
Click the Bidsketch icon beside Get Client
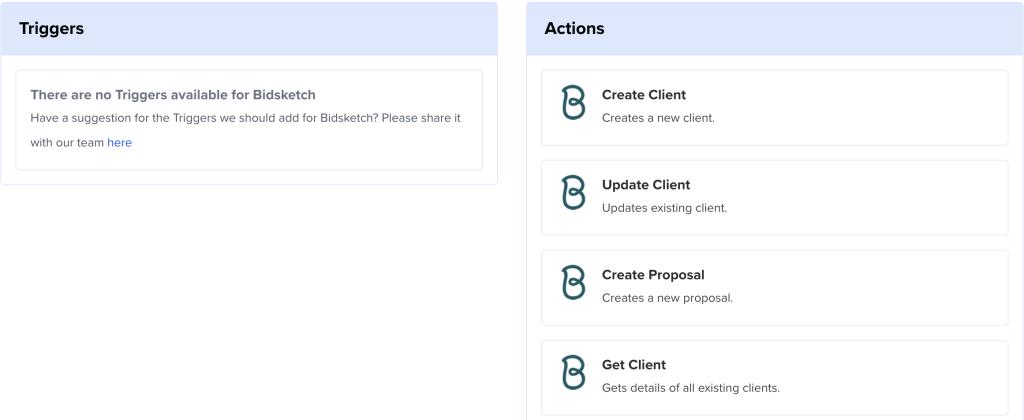pos(573,374)
